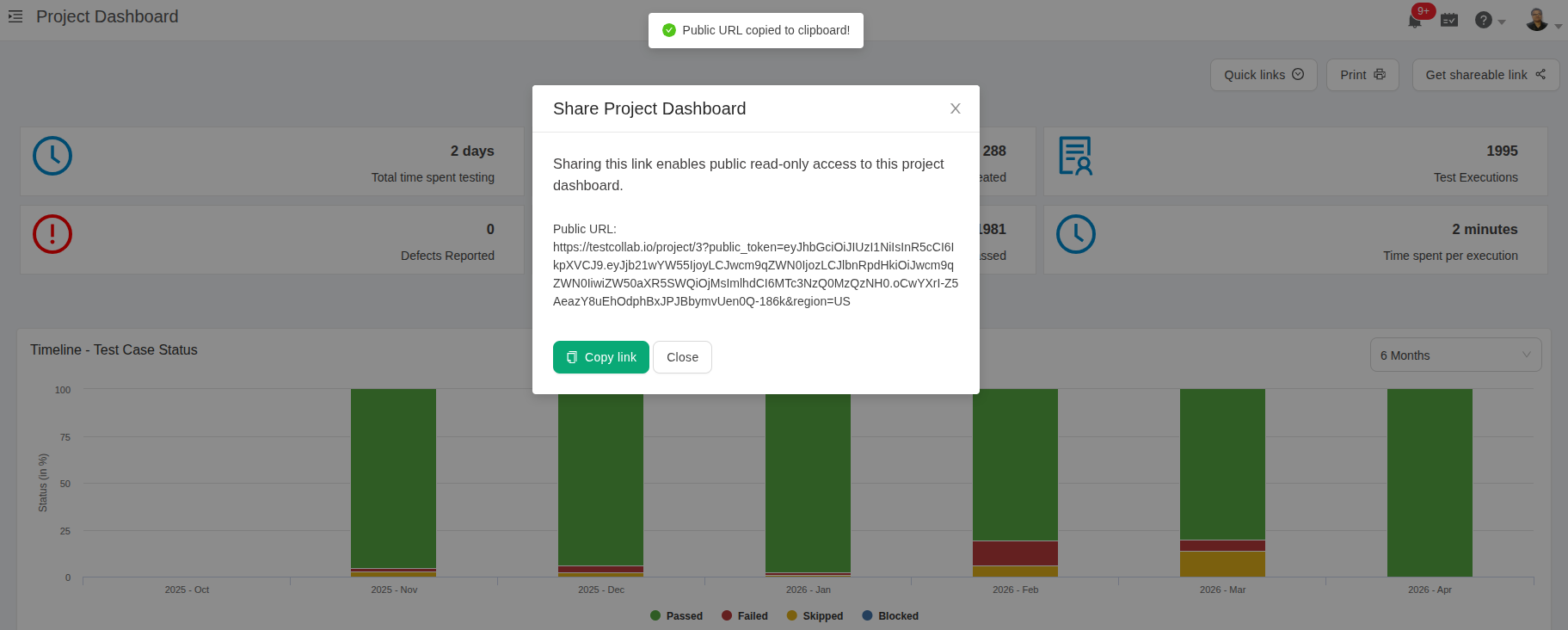Viewport: 1568px width, 630px height.
Task: Click the 2026 - Apr green bar
Action: [x=1430, y=482]
